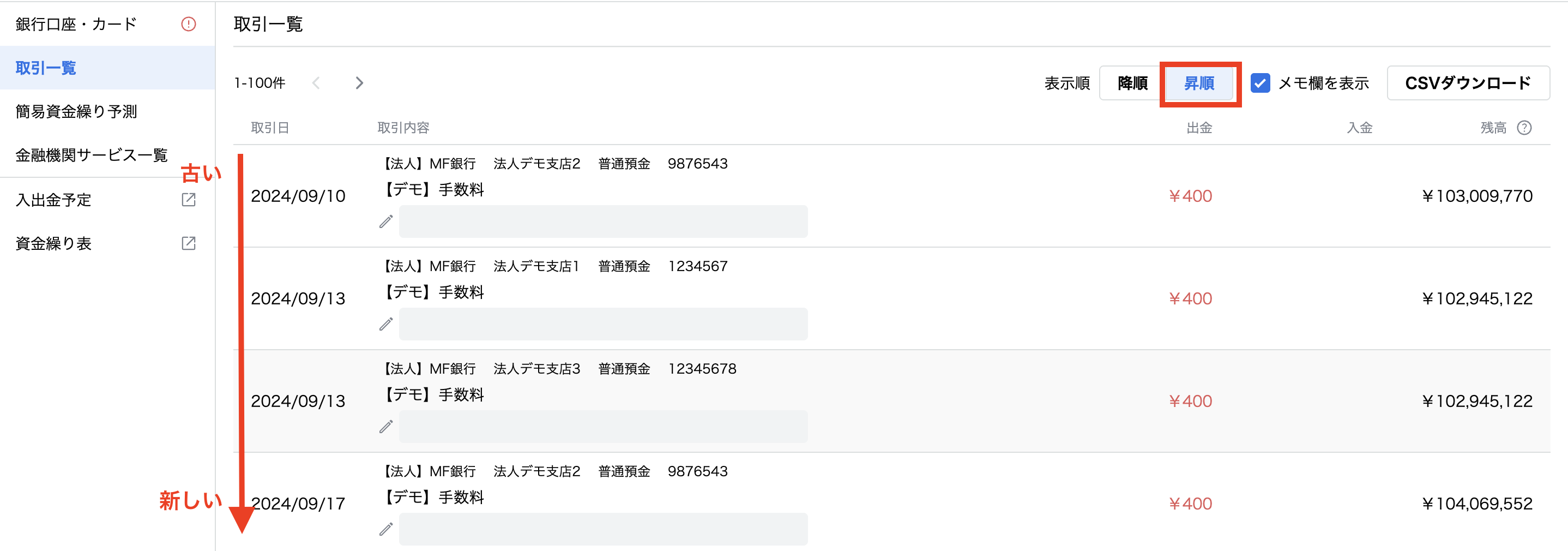Click the help icon beside 残高 column
The image size is (1568, 551).
(x=1524, y=128)
